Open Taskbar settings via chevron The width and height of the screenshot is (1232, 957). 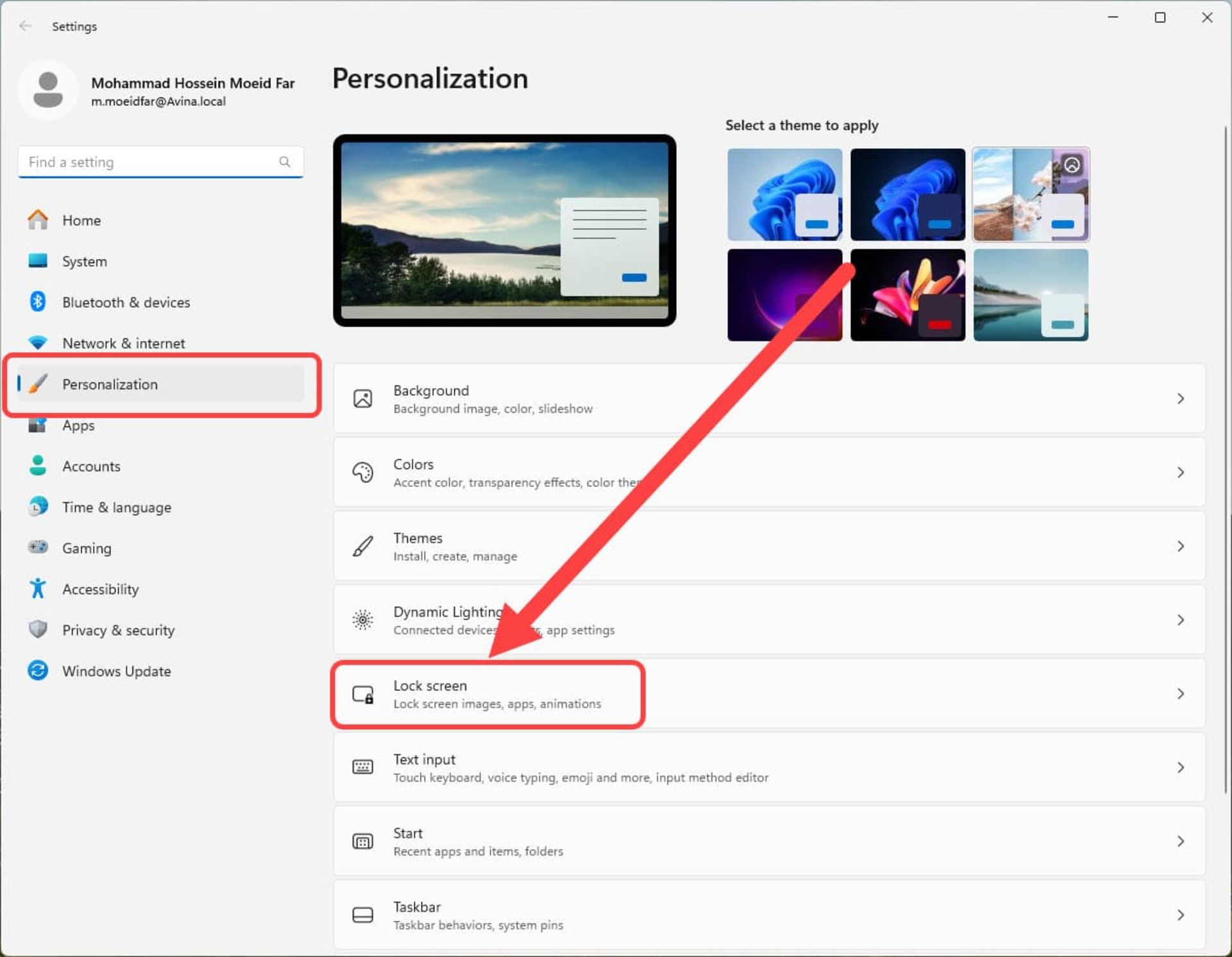click(x=1180, y=915)
